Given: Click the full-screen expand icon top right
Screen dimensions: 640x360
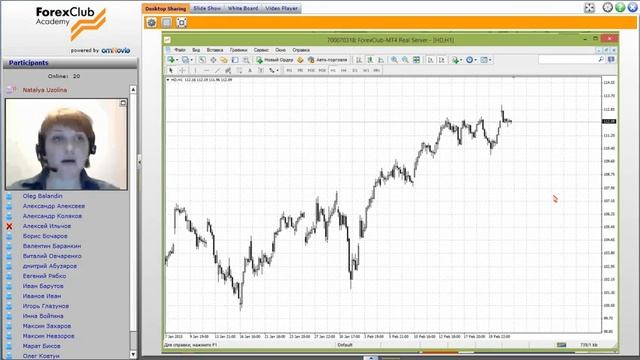Looking at the screenshot, I should (x=589, y=8).
